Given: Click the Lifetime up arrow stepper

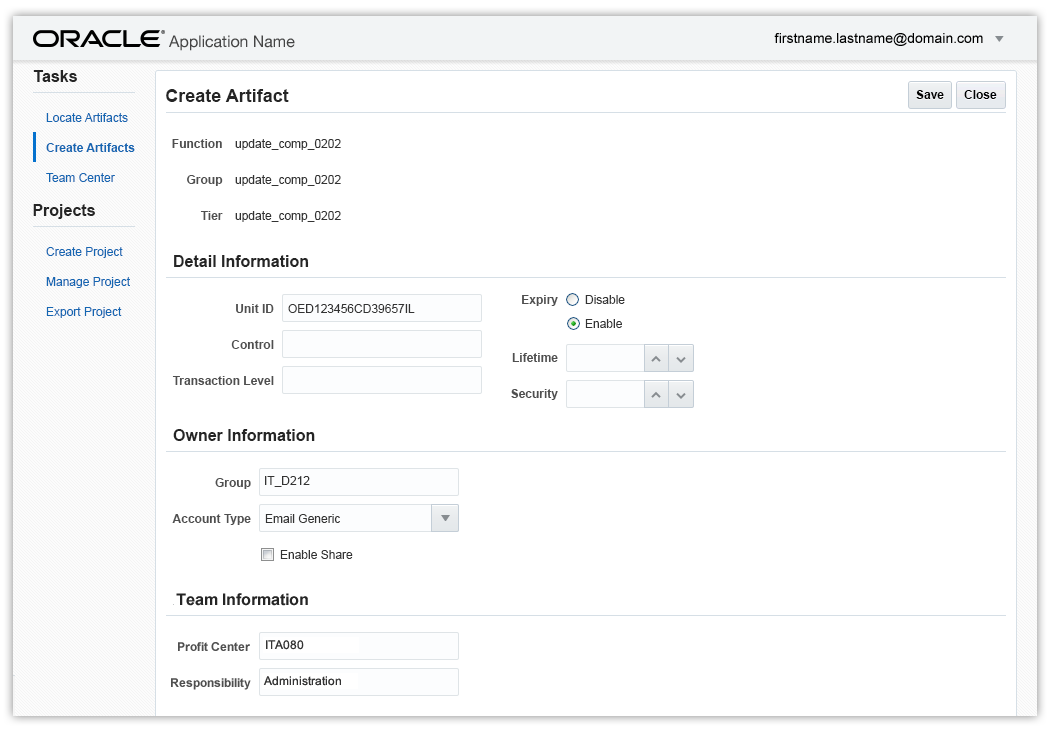Looking at the screenshot, I should pyautogui.click(x=656, y=358).
